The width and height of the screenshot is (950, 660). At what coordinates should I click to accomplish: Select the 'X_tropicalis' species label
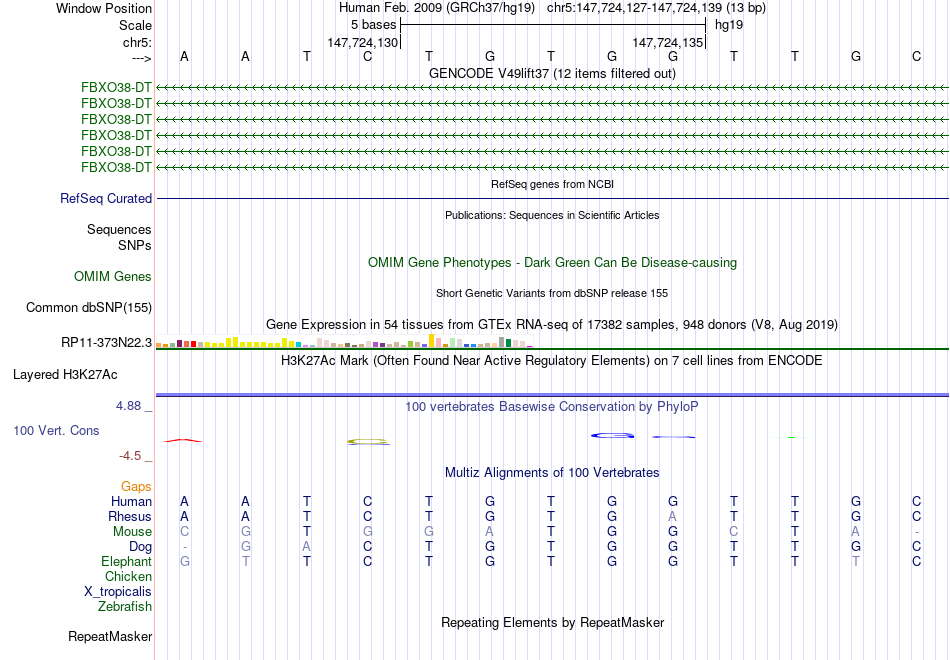click(x=118, y=592)
